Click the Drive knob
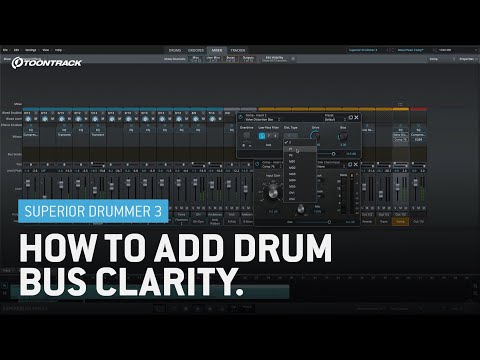This screenshot has width=480, height=360. (x=315, y=136)
